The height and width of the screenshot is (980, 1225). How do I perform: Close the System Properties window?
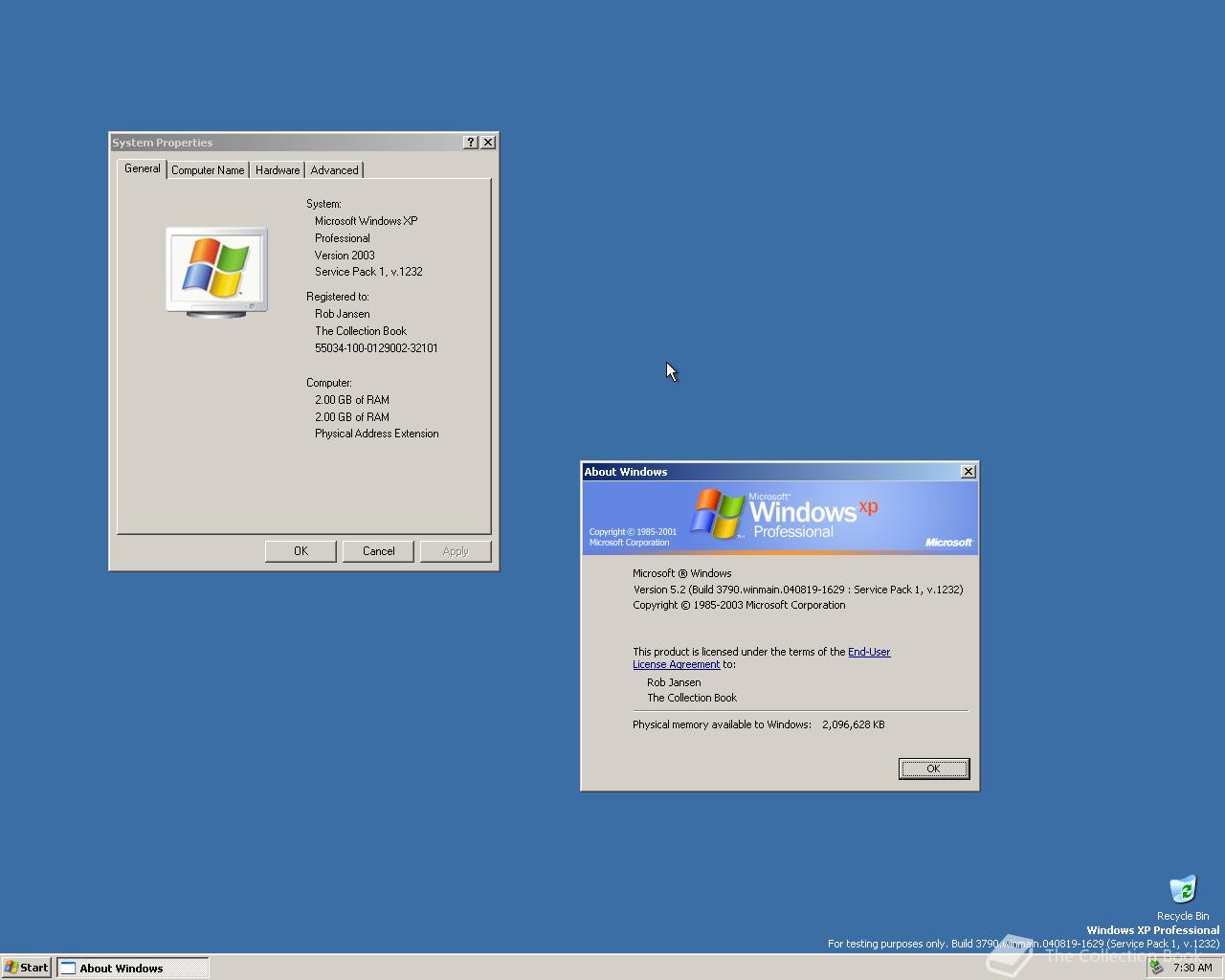[488, 142]
